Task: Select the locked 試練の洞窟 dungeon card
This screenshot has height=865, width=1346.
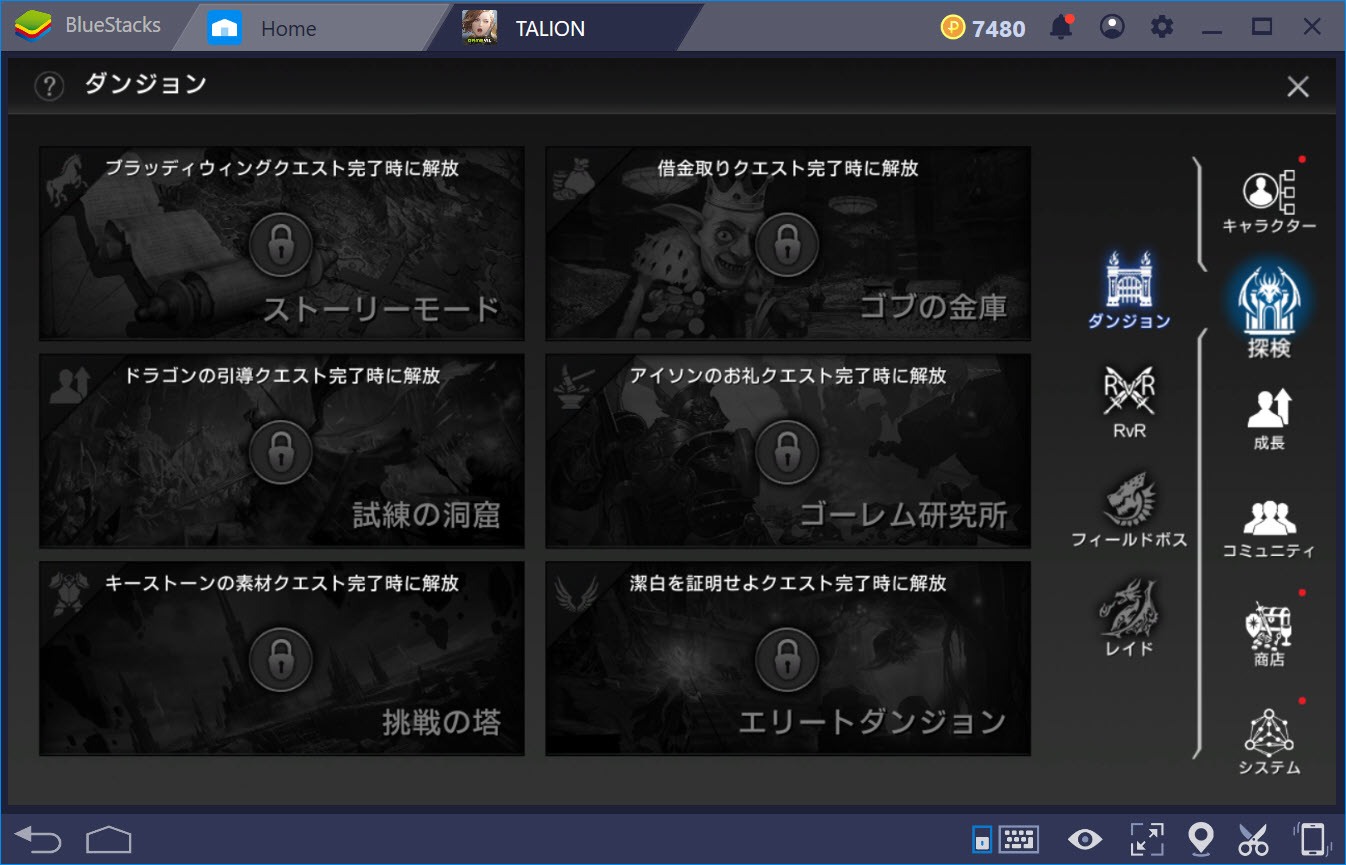Action: [x=282, y=451]
